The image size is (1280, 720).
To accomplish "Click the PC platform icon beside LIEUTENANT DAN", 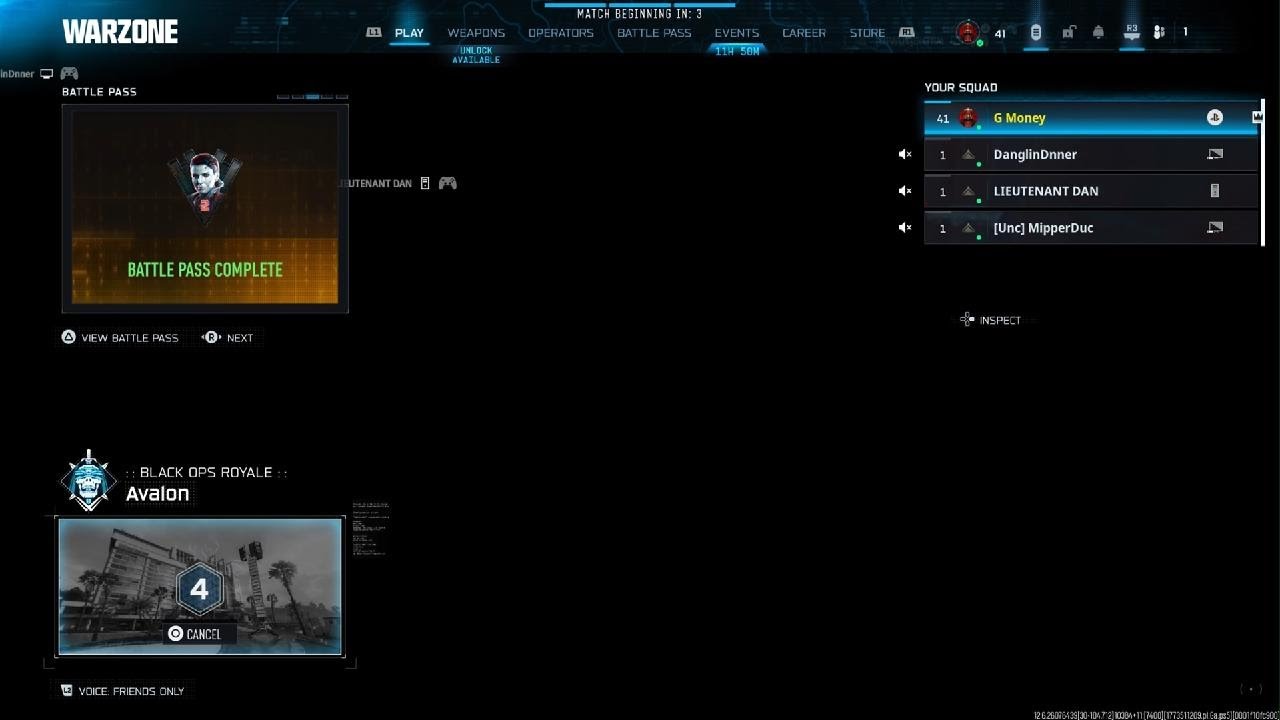I will [x=1215, y=191].
